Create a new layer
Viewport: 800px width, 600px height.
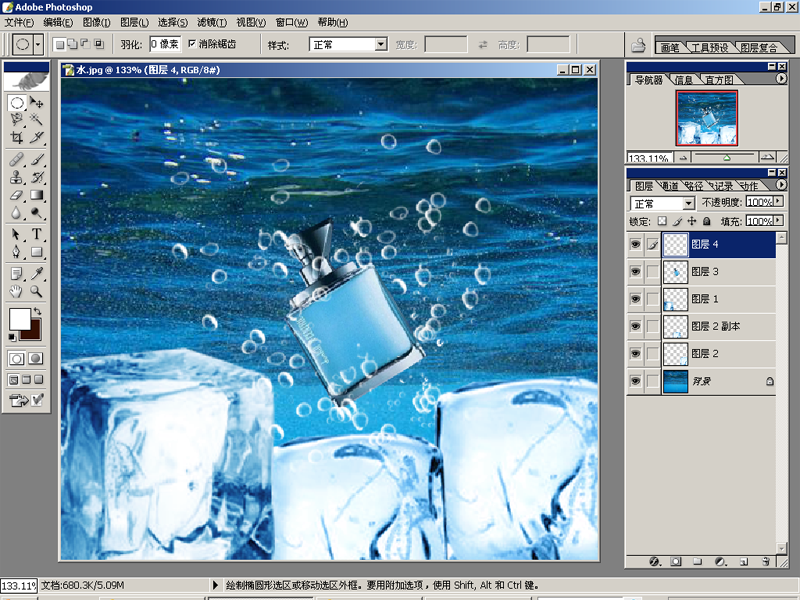coord(744,562)
